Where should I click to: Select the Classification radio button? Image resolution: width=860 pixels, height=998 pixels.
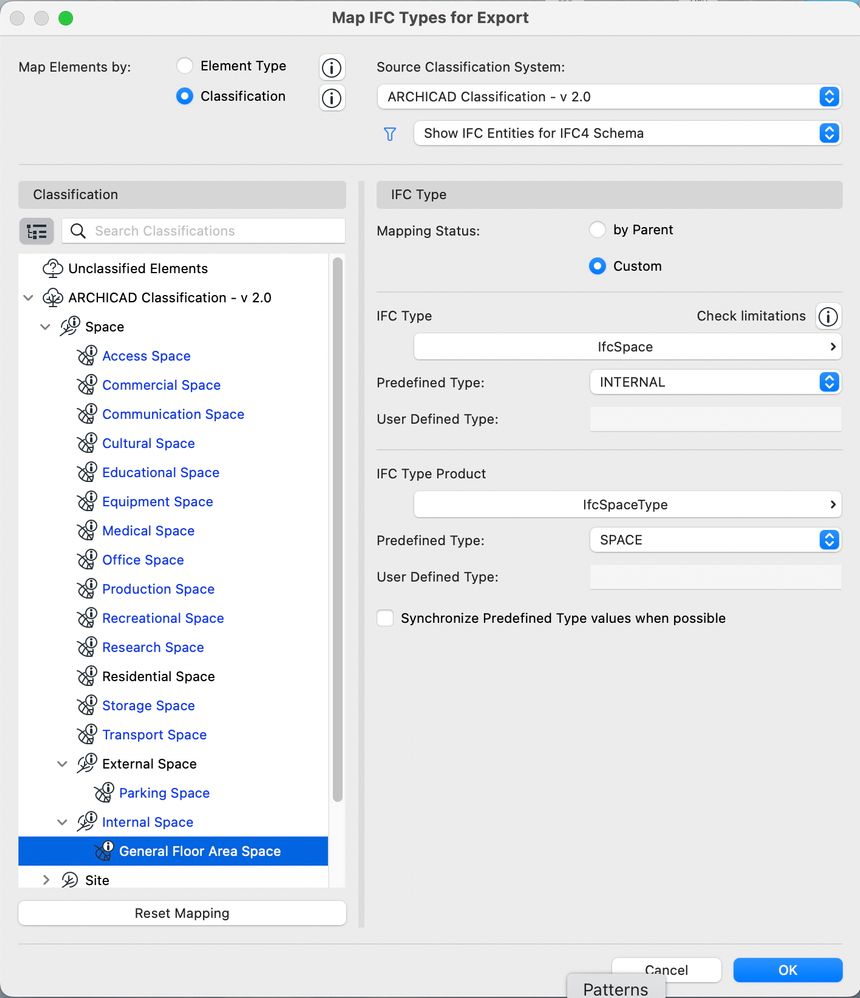[185, 96]
